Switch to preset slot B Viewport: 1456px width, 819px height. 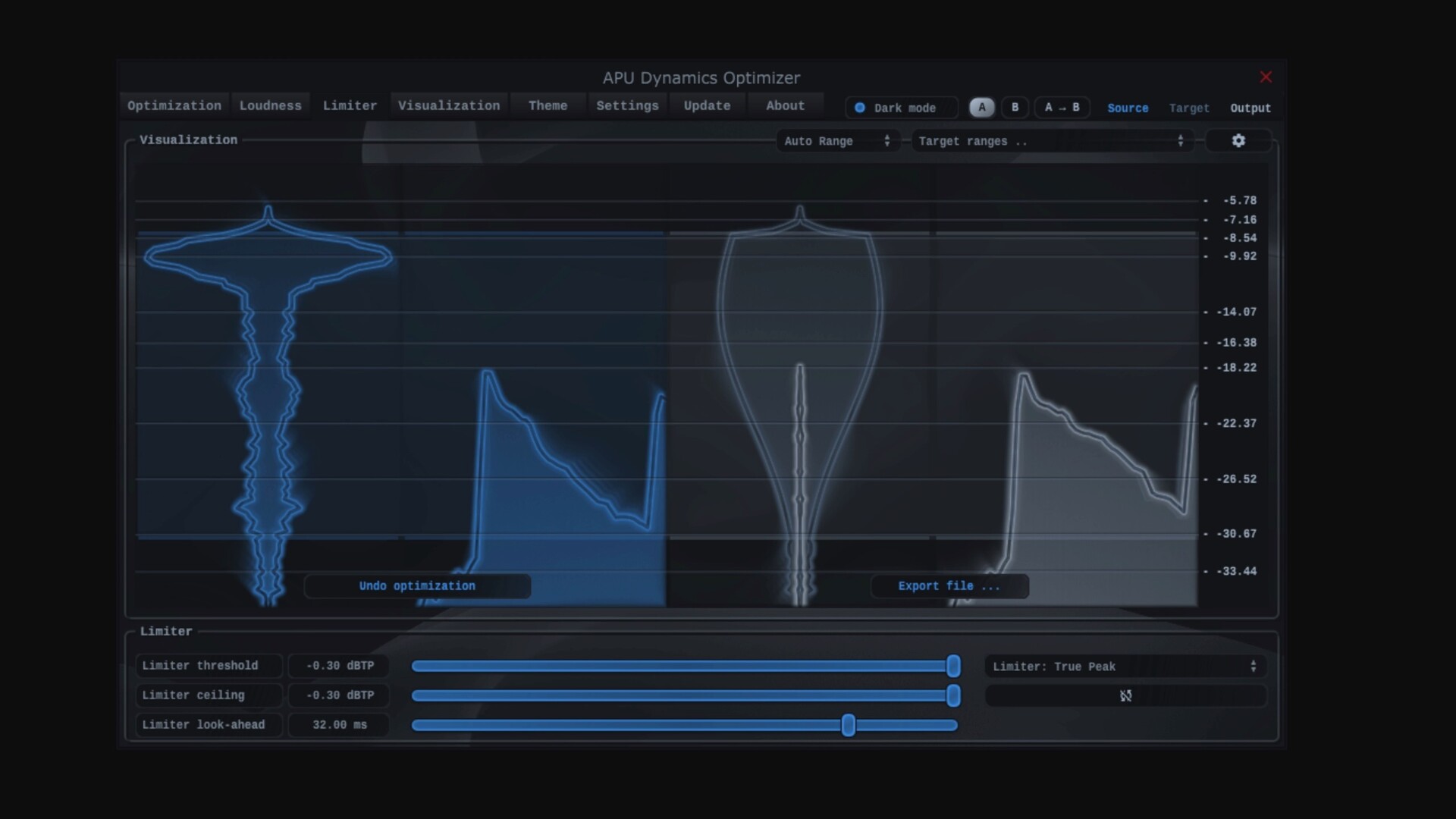[x=1015, y=108]
